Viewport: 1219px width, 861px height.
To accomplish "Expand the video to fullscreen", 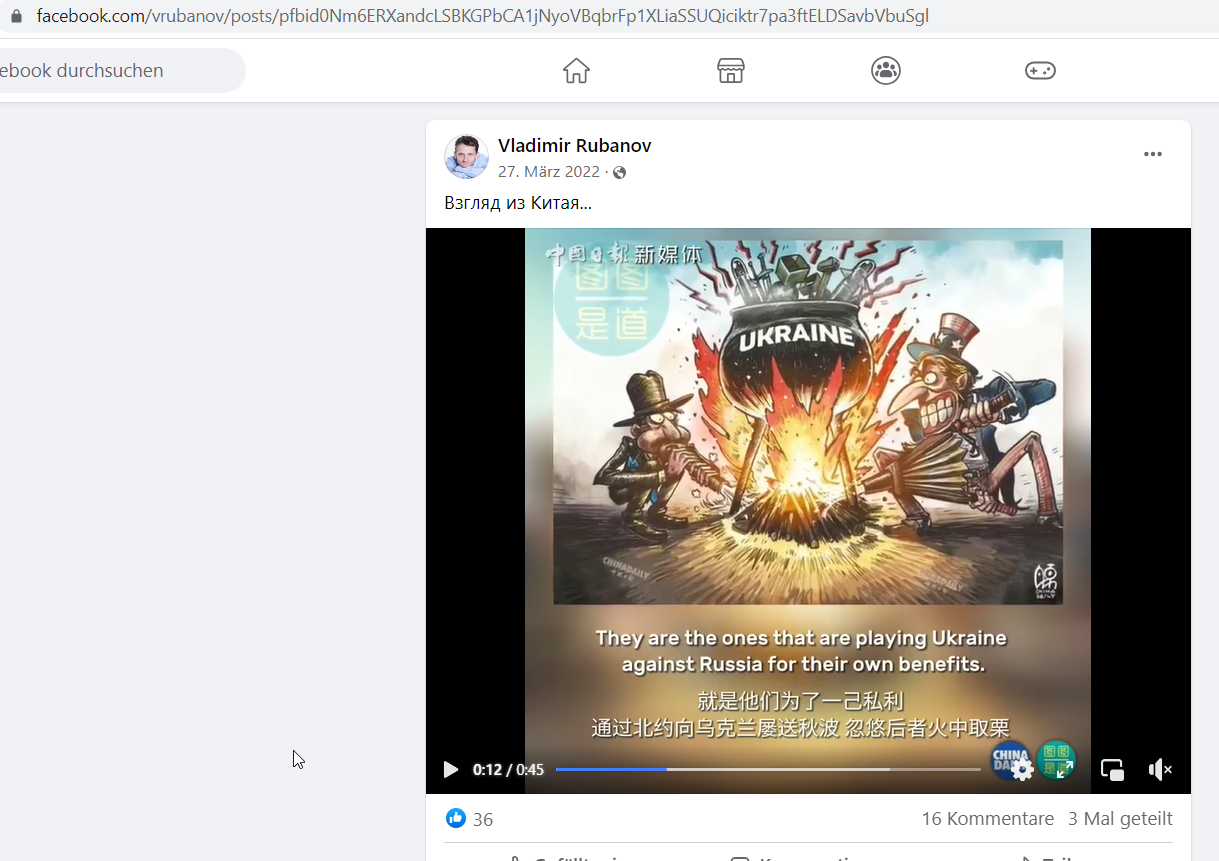I will (x=1064, y=769).
